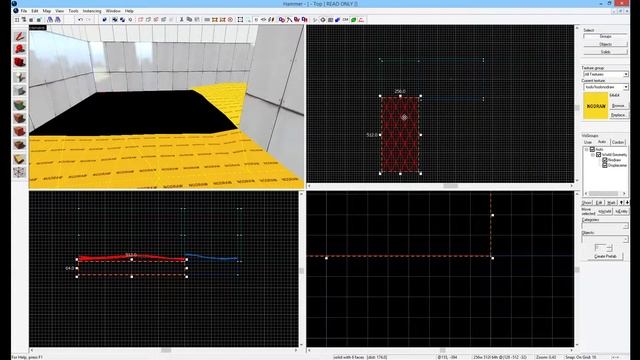Switch to the Auto visgroups tab
640x360 pixels.
(x=602, y=142)
